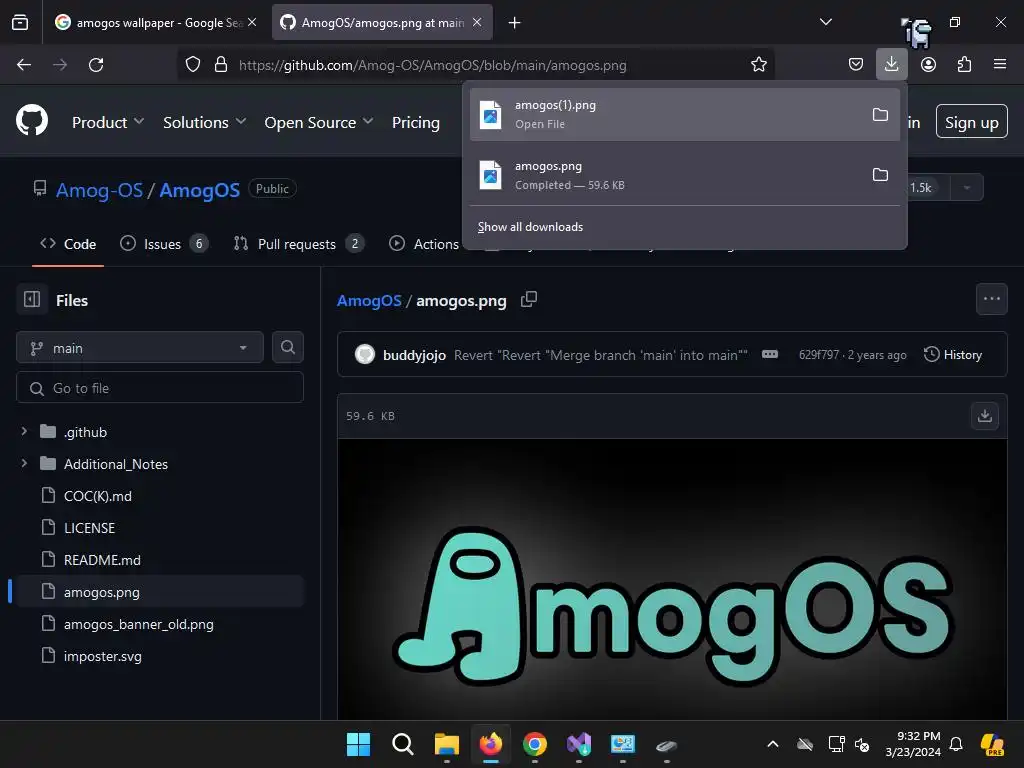Image resolution: width=1024 pixels, height=768 pixels.
Task: Open the main branch selector
Action: point(140,348)
